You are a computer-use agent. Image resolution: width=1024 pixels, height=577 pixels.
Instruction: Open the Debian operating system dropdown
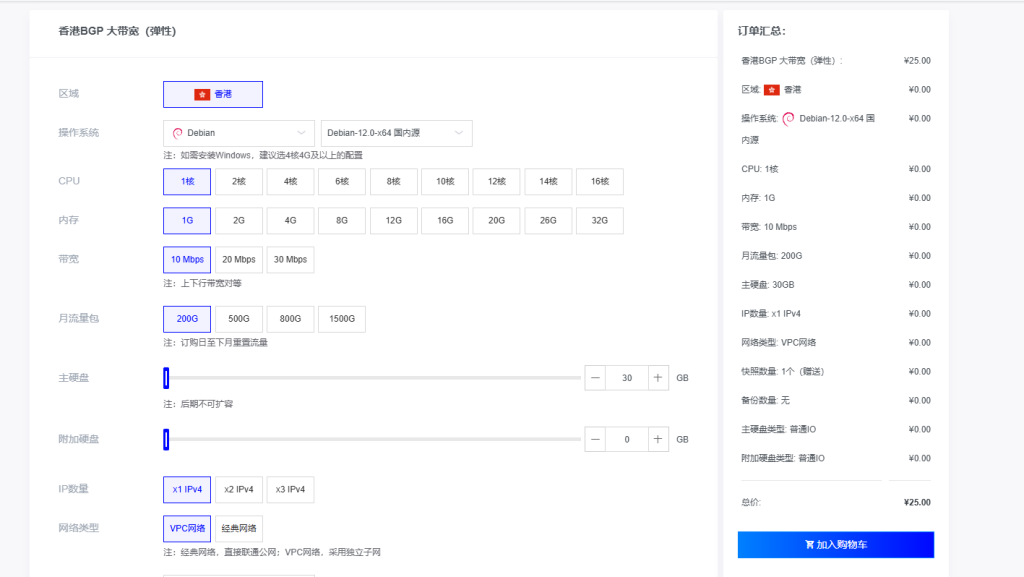point(238,131)
